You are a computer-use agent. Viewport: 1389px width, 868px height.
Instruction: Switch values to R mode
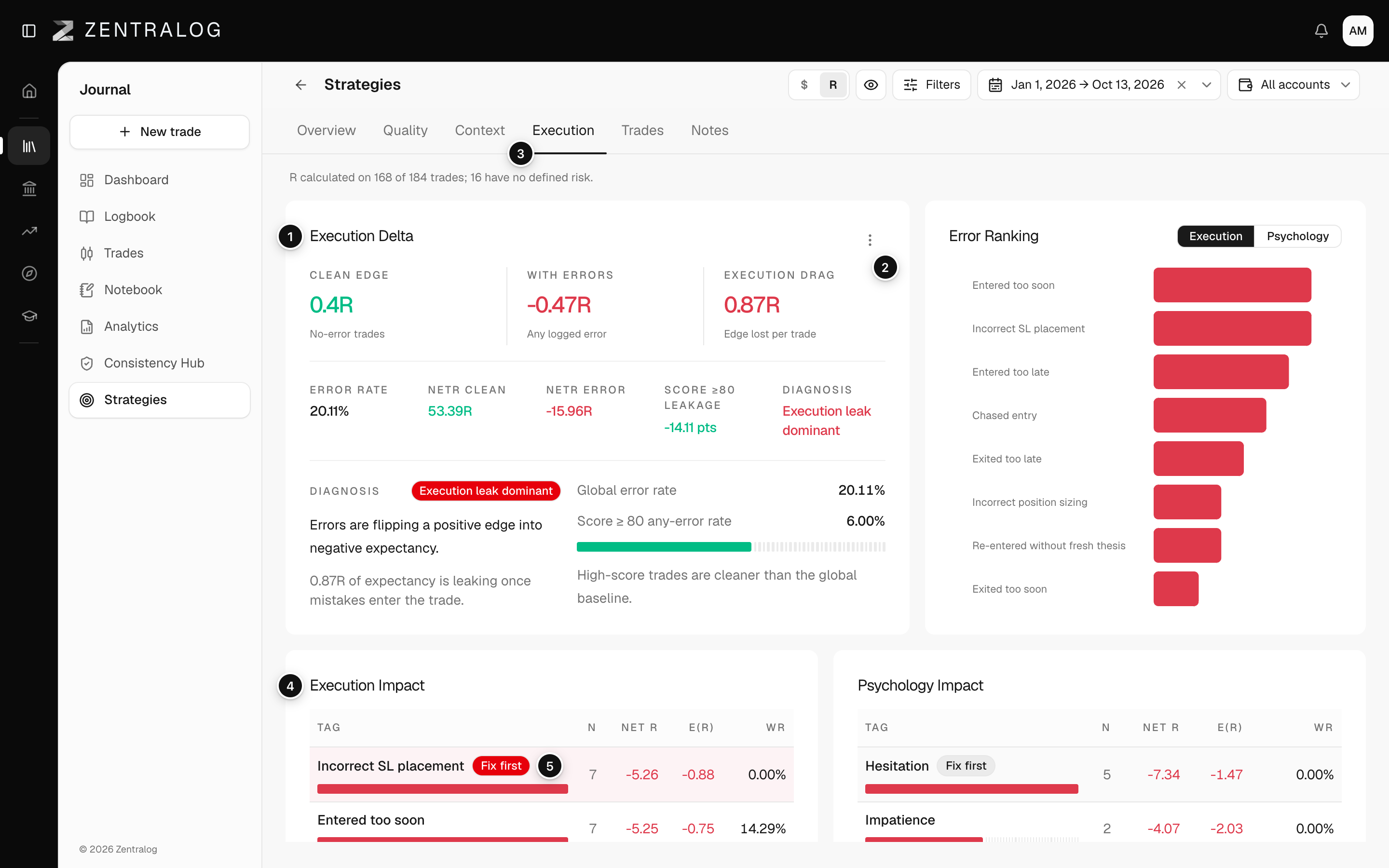[x=833, y=85]
